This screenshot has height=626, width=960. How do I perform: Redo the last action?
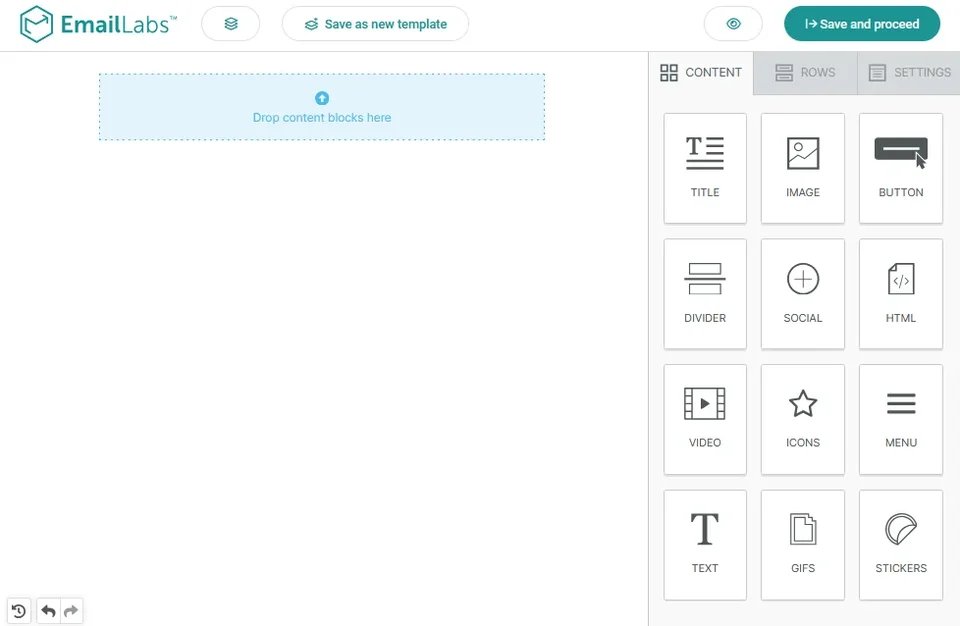click(71, 611)
